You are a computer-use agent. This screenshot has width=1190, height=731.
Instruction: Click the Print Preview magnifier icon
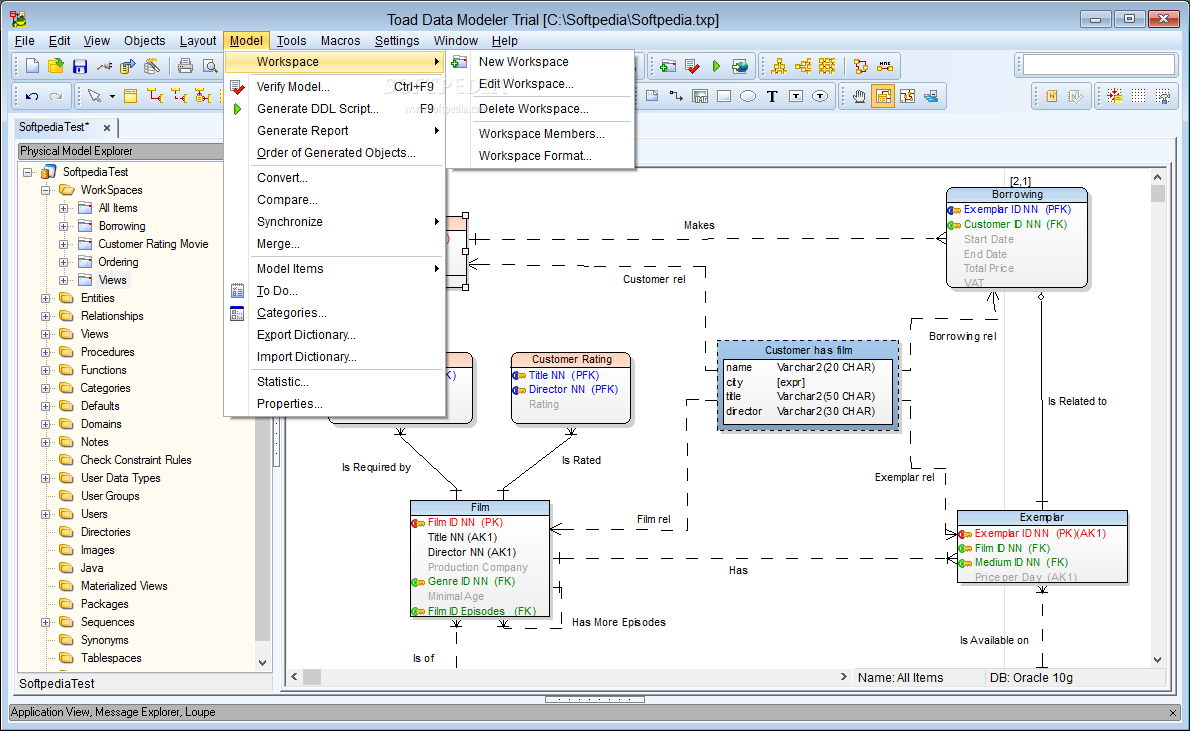click(x=209, y=67)
